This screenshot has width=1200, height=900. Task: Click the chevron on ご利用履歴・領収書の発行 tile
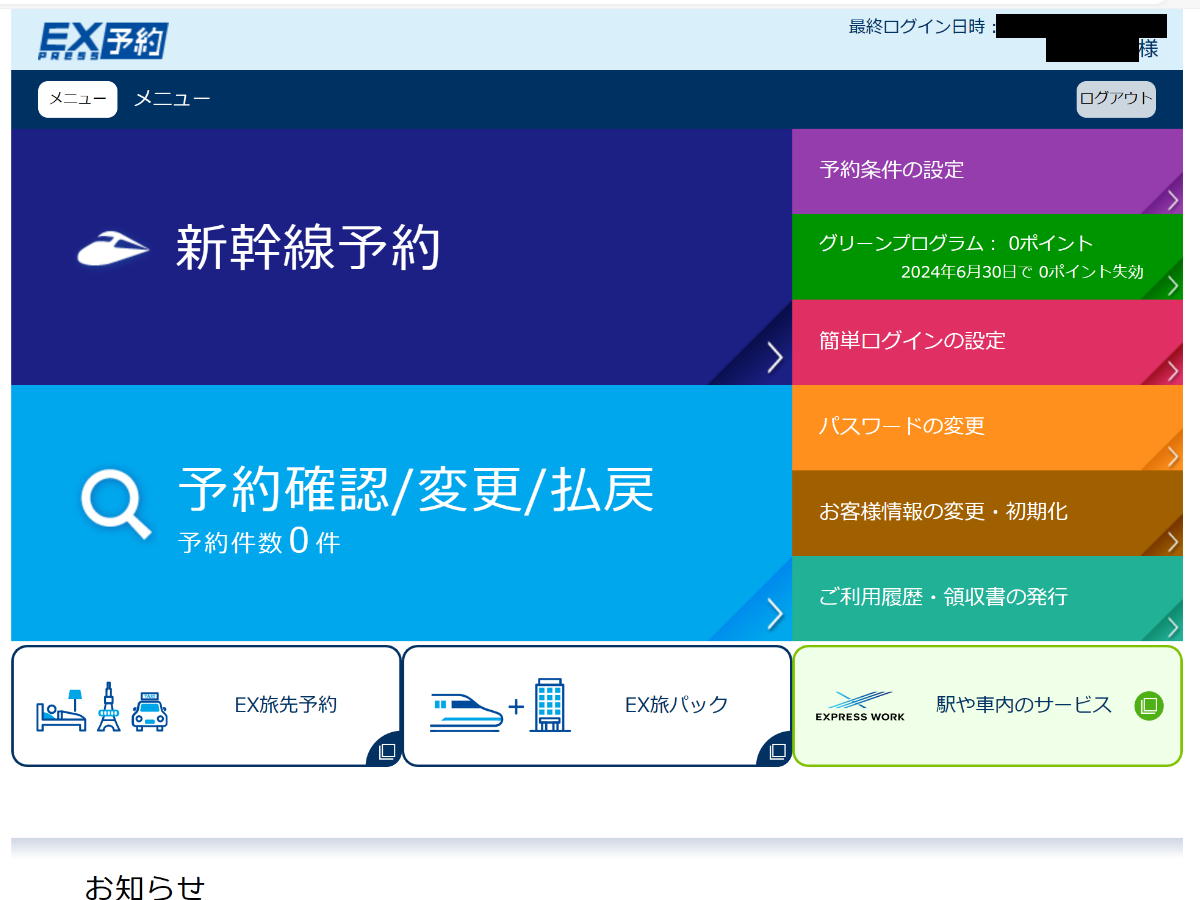click(x=1173, y=628)
